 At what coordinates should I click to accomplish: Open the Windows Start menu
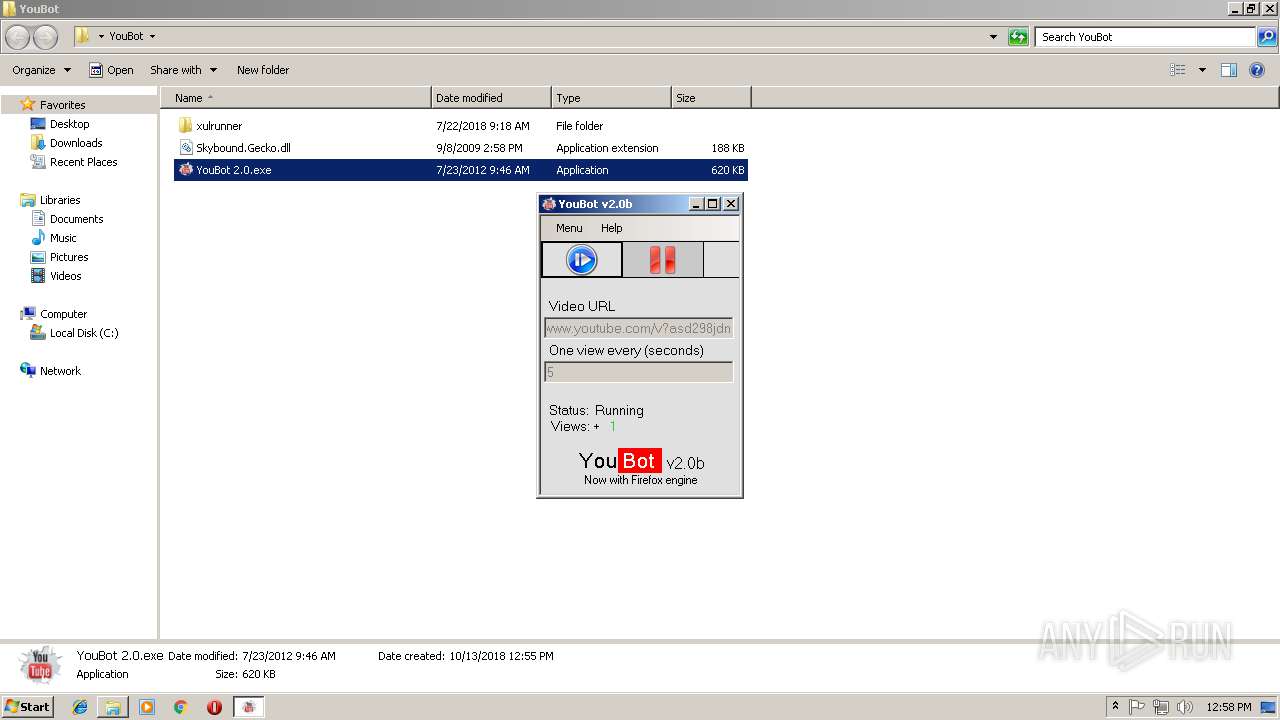(27, 706)
